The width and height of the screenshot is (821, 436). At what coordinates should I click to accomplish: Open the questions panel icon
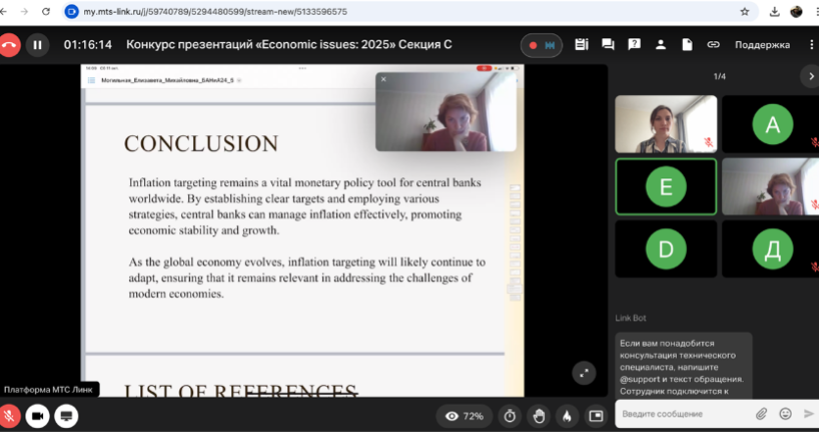(634, 45)
